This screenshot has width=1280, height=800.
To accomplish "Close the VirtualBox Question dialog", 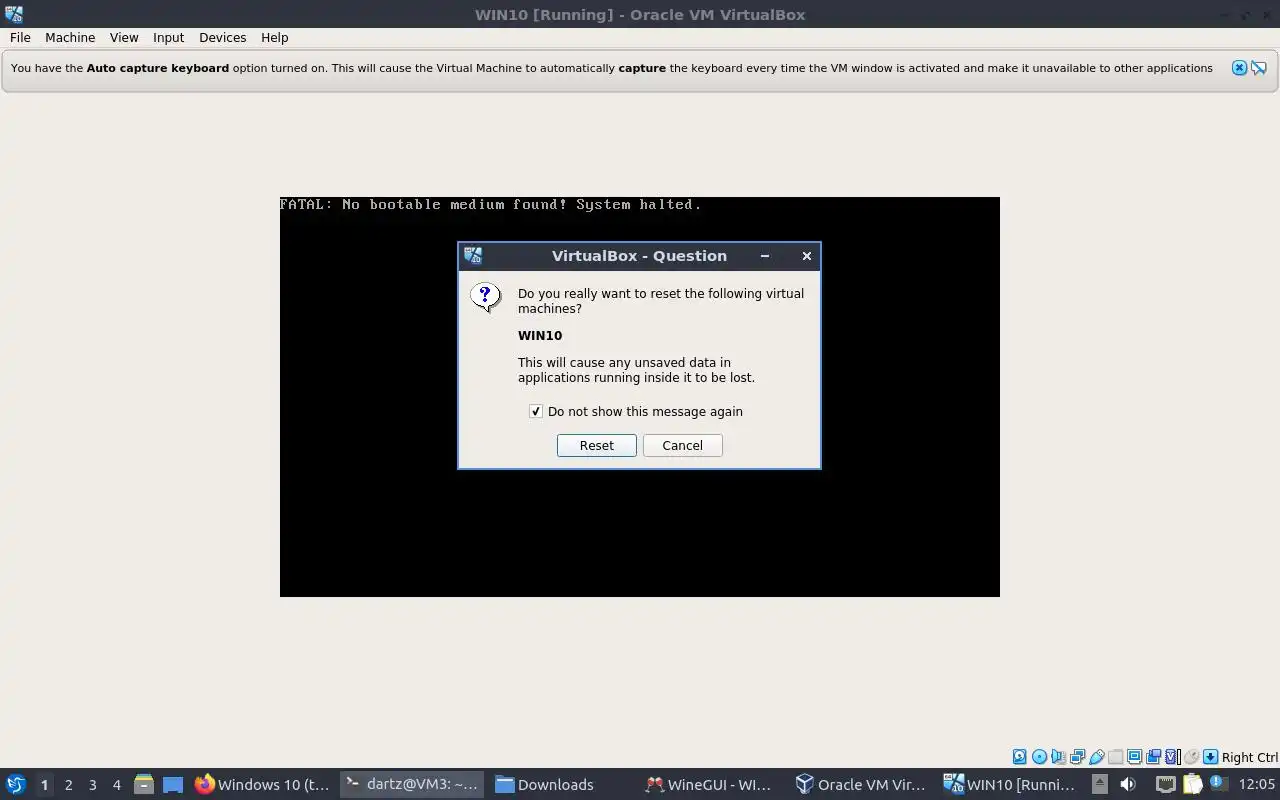I will [x=807, y=256].
